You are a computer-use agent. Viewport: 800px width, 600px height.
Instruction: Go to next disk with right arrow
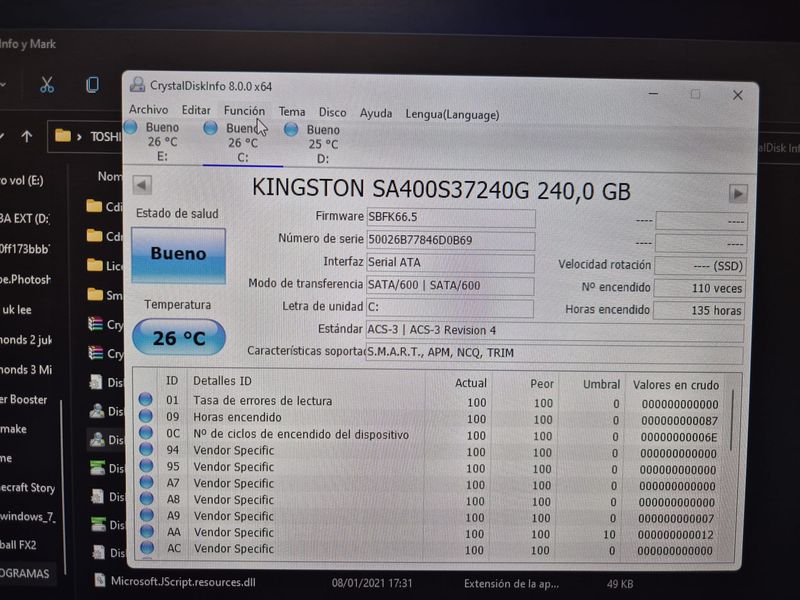[x=738, y=194]
